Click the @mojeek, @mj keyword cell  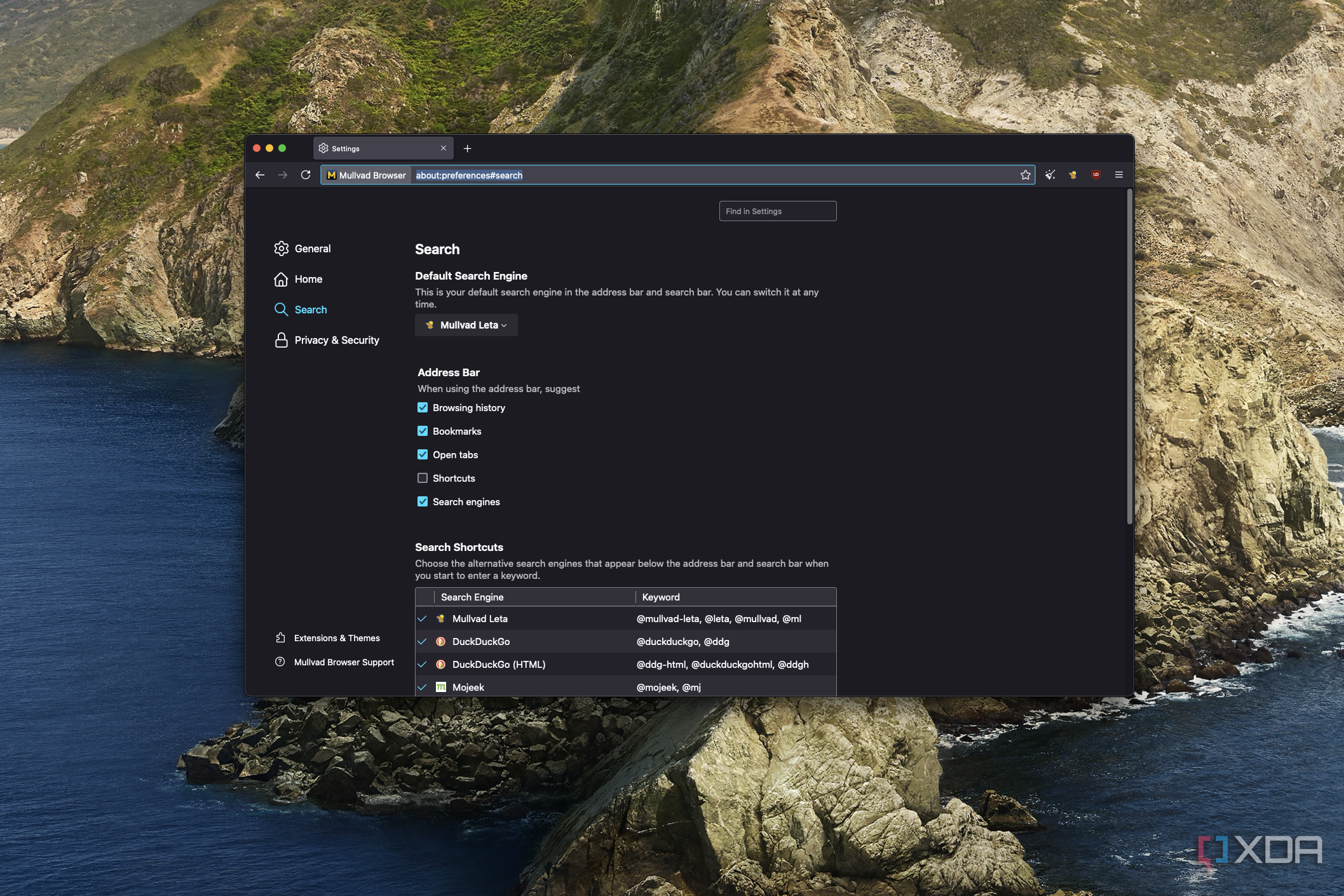[669, 687]
